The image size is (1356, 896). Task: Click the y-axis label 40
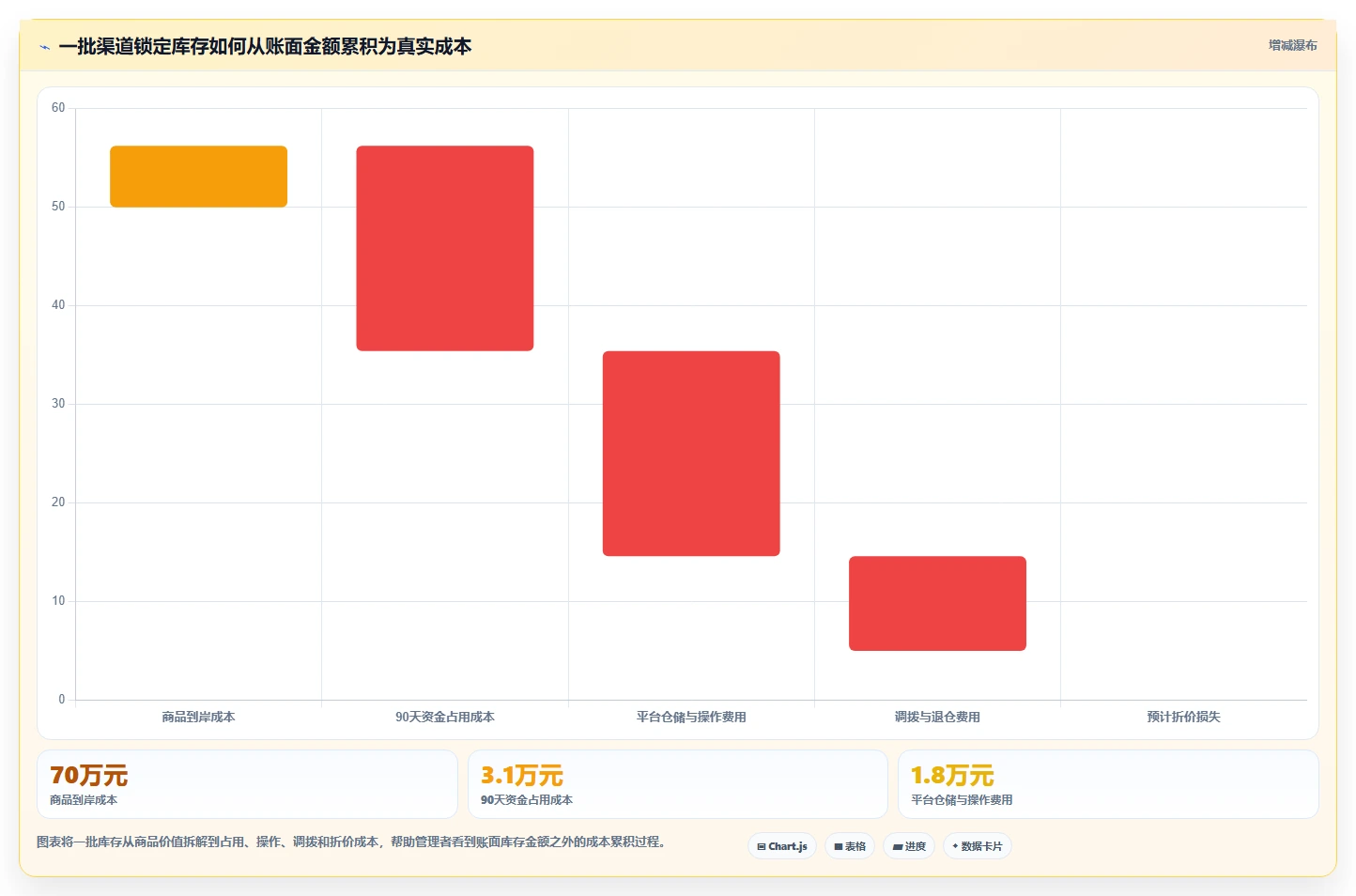pyautogui.click(x=58, y=305)
